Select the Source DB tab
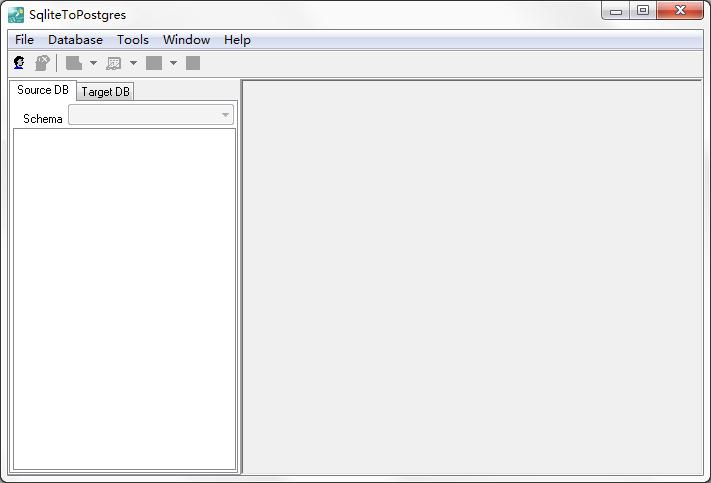Image resolution: width=711 pixels, height=483 pixels. [x=43, y=90]
